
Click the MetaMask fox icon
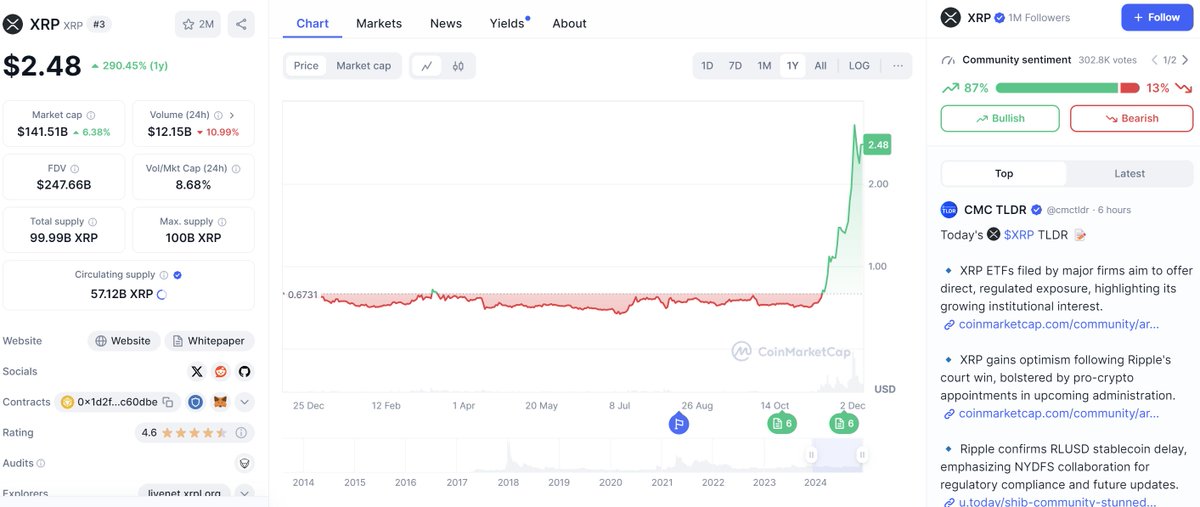coord(222,402)
